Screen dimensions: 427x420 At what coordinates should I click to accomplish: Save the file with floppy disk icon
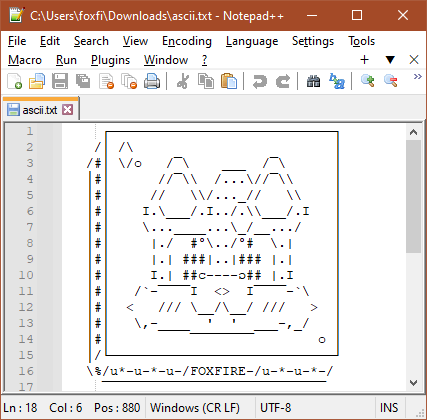coord(60,81)
